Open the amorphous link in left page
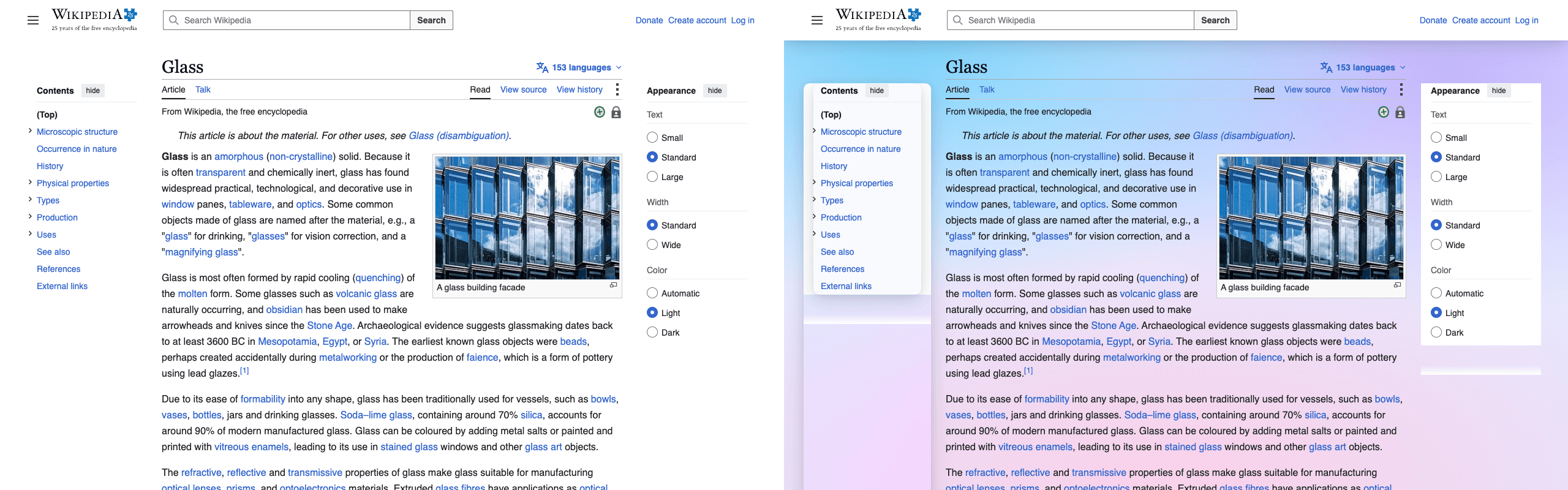 pos(239,157)
